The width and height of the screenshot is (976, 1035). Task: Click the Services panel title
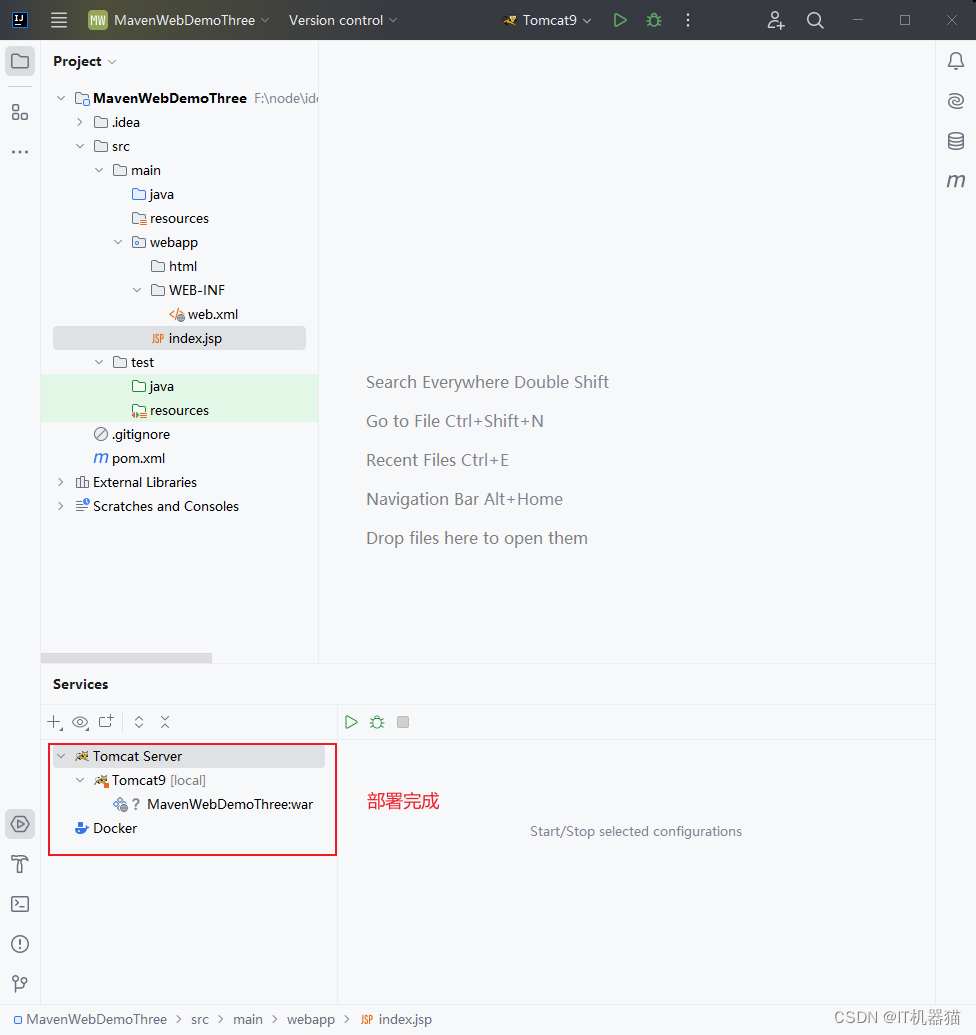point(81,684)
